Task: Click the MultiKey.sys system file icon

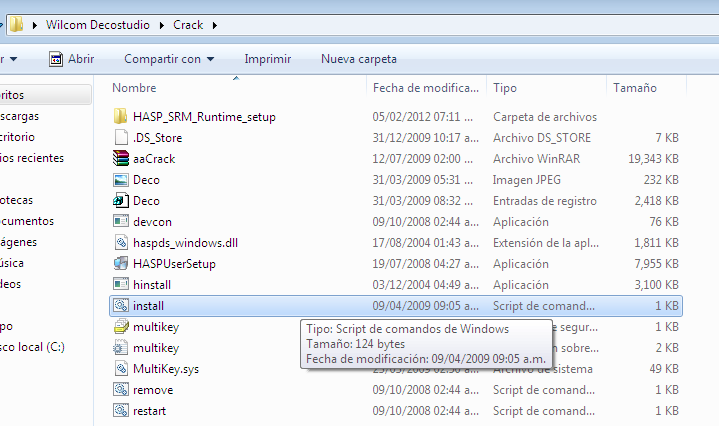Action: tap(121, 368)
